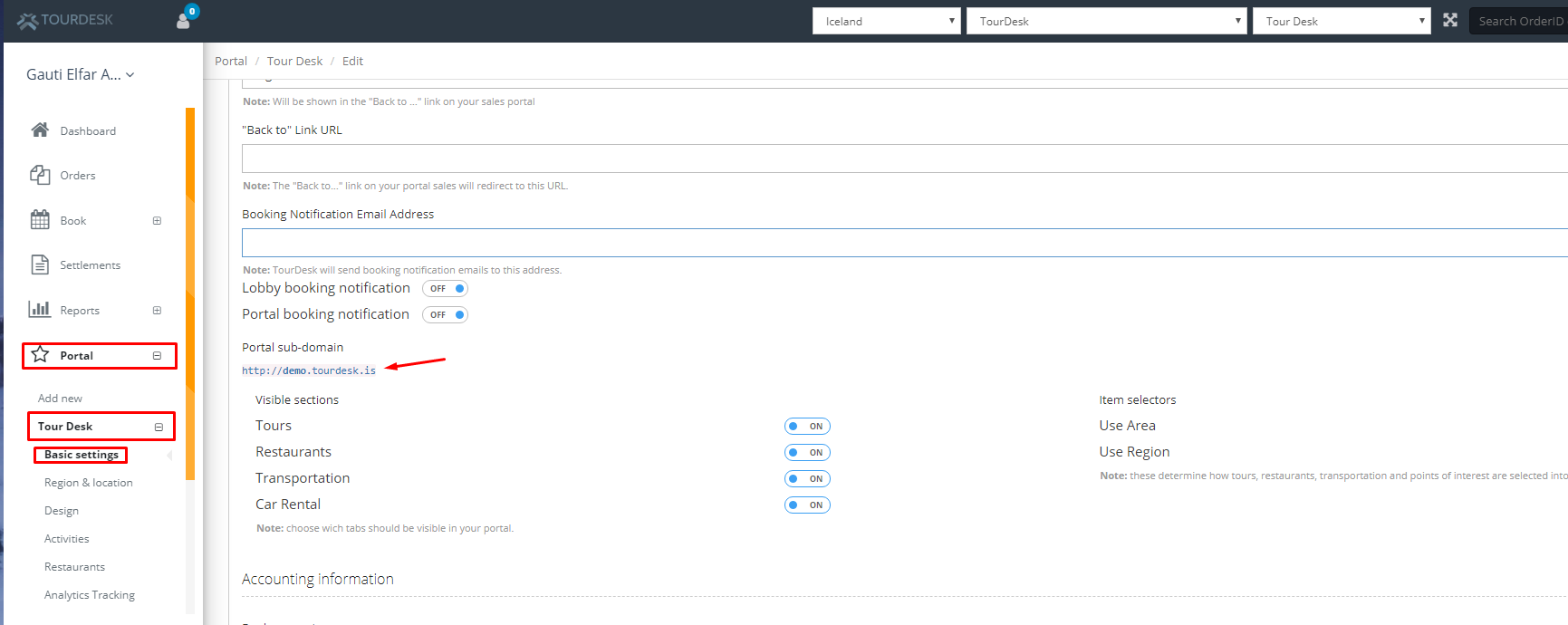Select Basic settings in the sidebar
This screenshot has width=1568, height=625.
(82, 455)
